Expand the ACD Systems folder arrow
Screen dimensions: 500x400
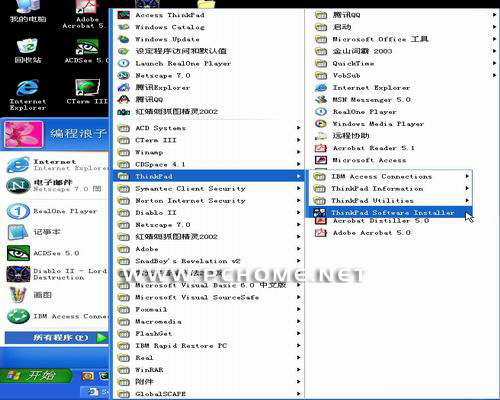(x=299, y=128)
